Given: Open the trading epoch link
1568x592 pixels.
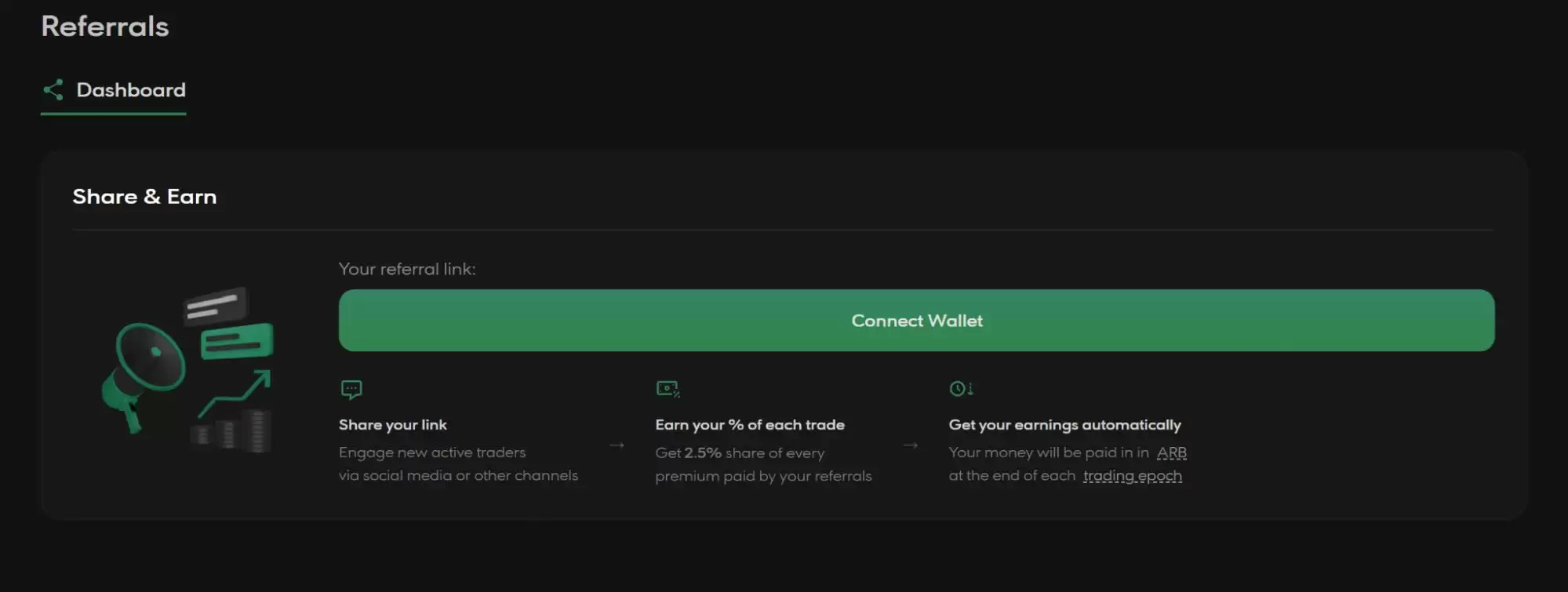Looking at the screenshot, I should pyautogui.click(x=1132, y=476).
